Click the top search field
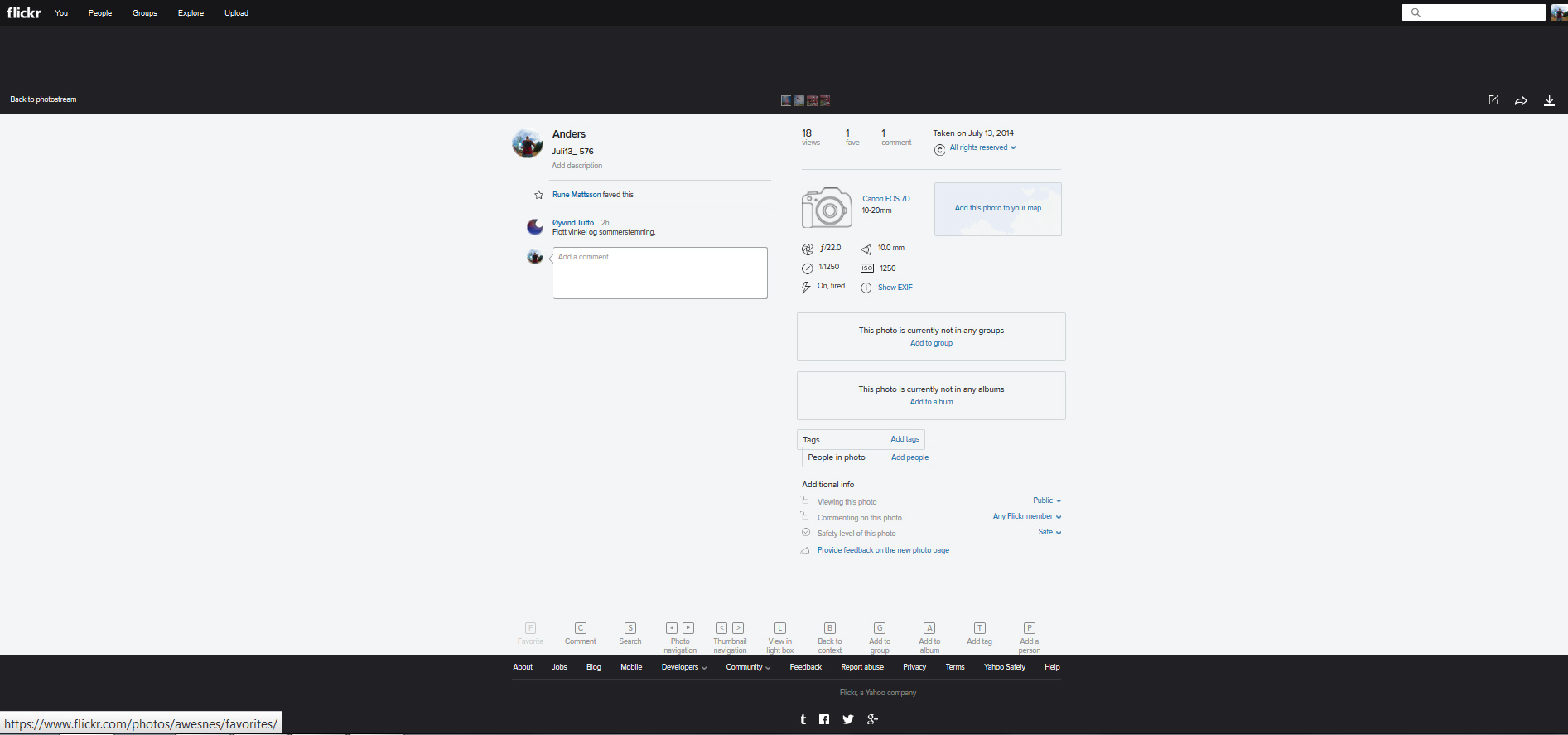This screenshot has height=735, width=1568. tap(1474, 12)
